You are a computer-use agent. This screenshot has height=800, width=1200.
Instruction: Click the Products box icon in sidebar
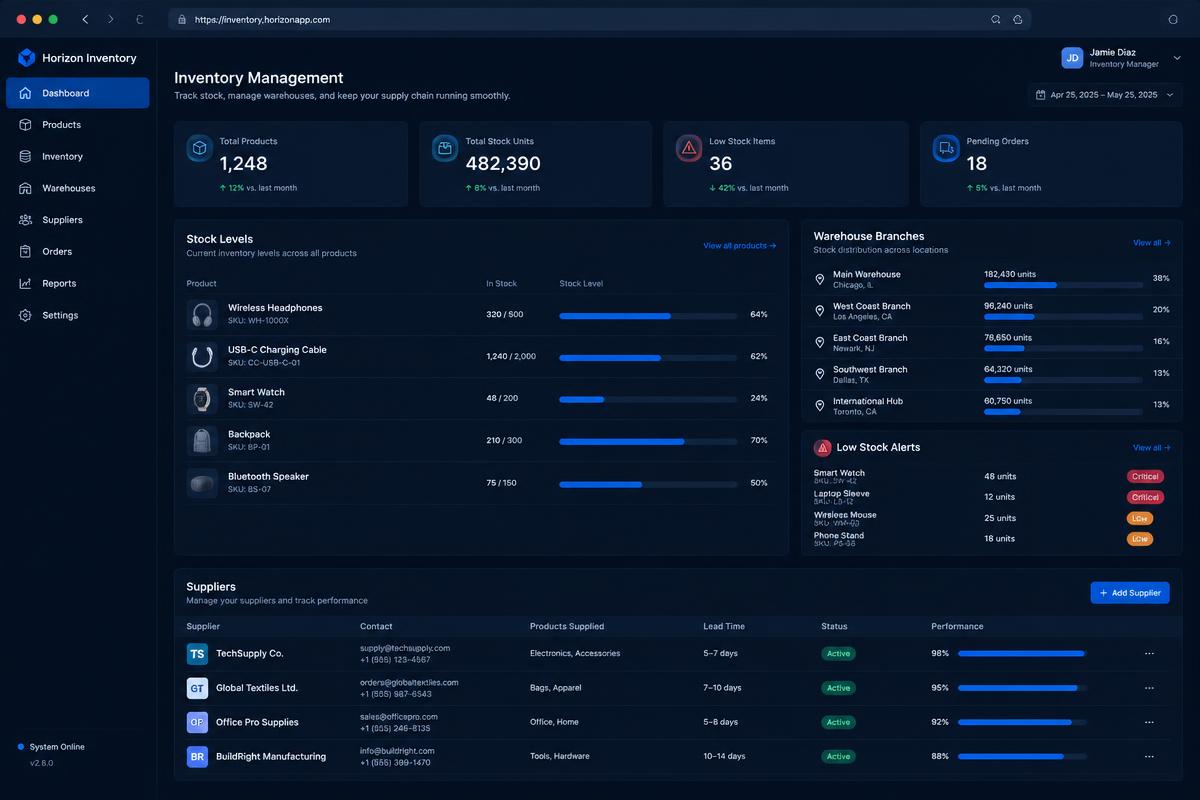point(26,125)
